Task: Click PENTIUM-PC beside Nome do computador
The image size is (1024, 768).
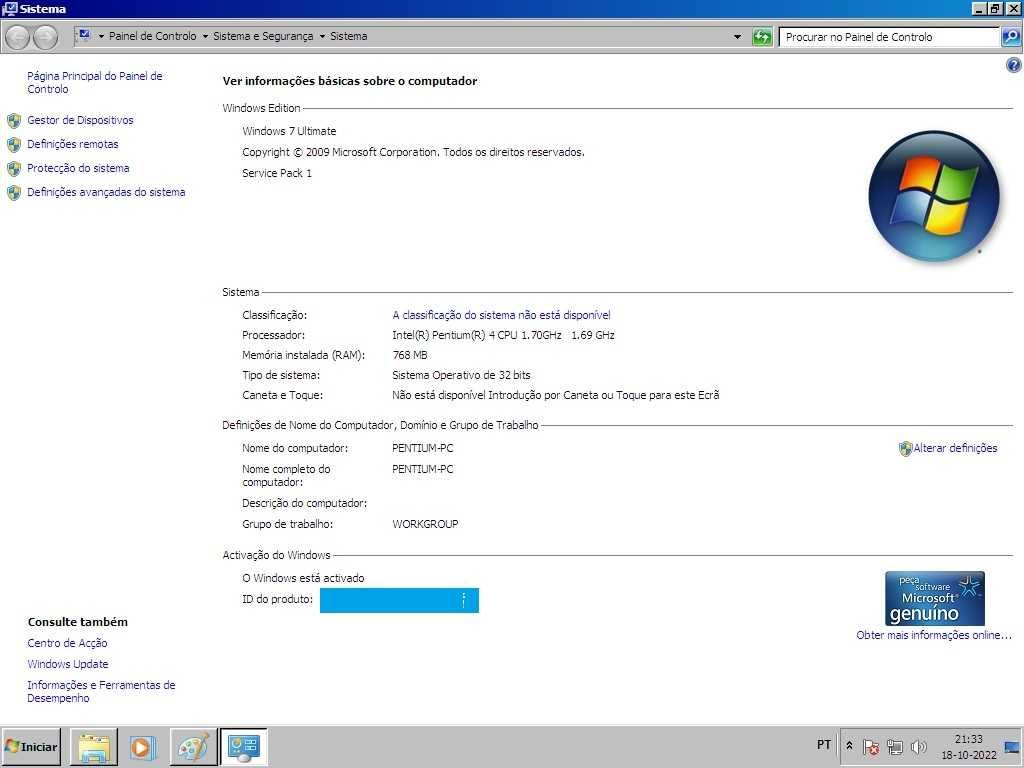Action: click(423, 449)
